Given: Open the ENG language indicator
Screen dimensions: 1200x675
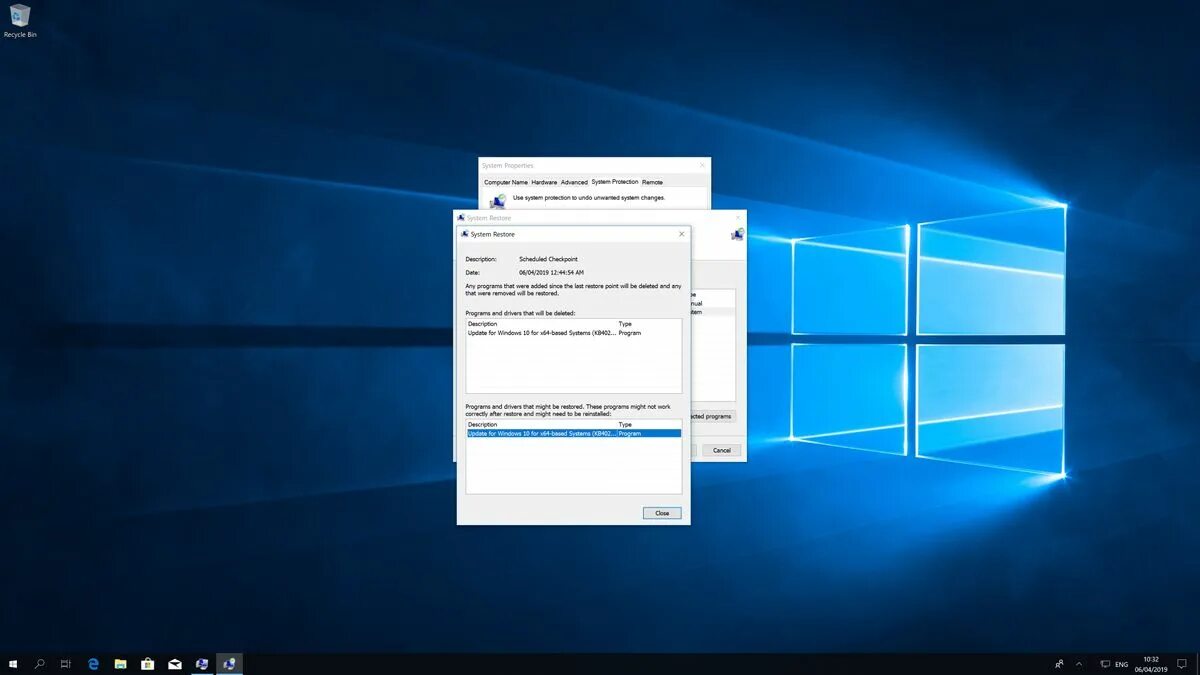Looking at the screenshot, I should [x=1122, y=664].
